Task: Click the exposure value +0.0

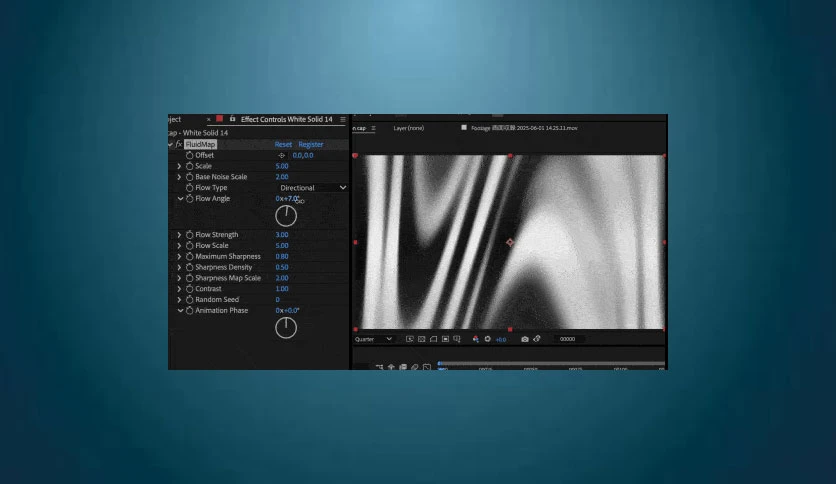Action: (x=501, y=340)
